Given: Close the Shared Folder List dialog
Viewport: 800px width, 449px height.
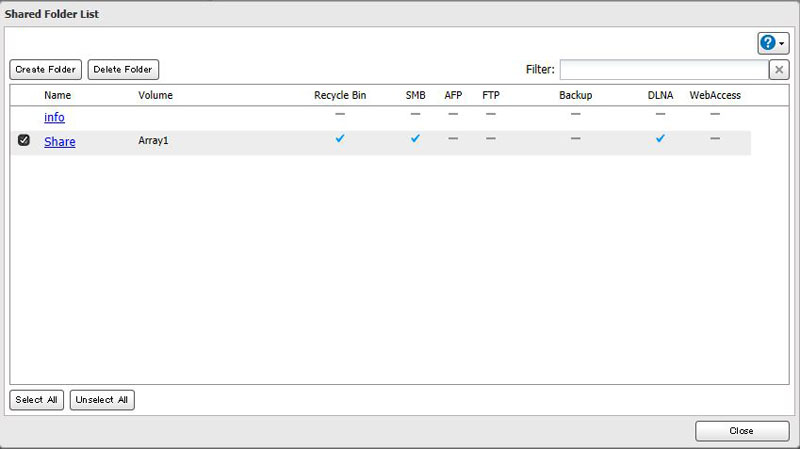Looking at the screenshot, I should (x=742, y=431).
